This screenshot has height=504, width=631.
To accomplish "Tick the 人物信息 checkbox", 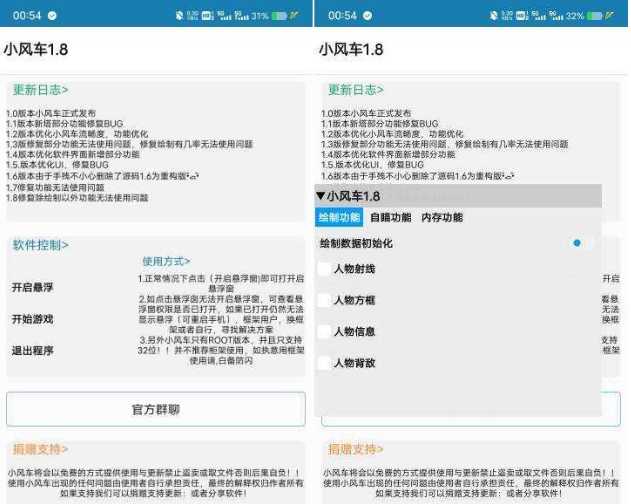I will click(324, 331).
